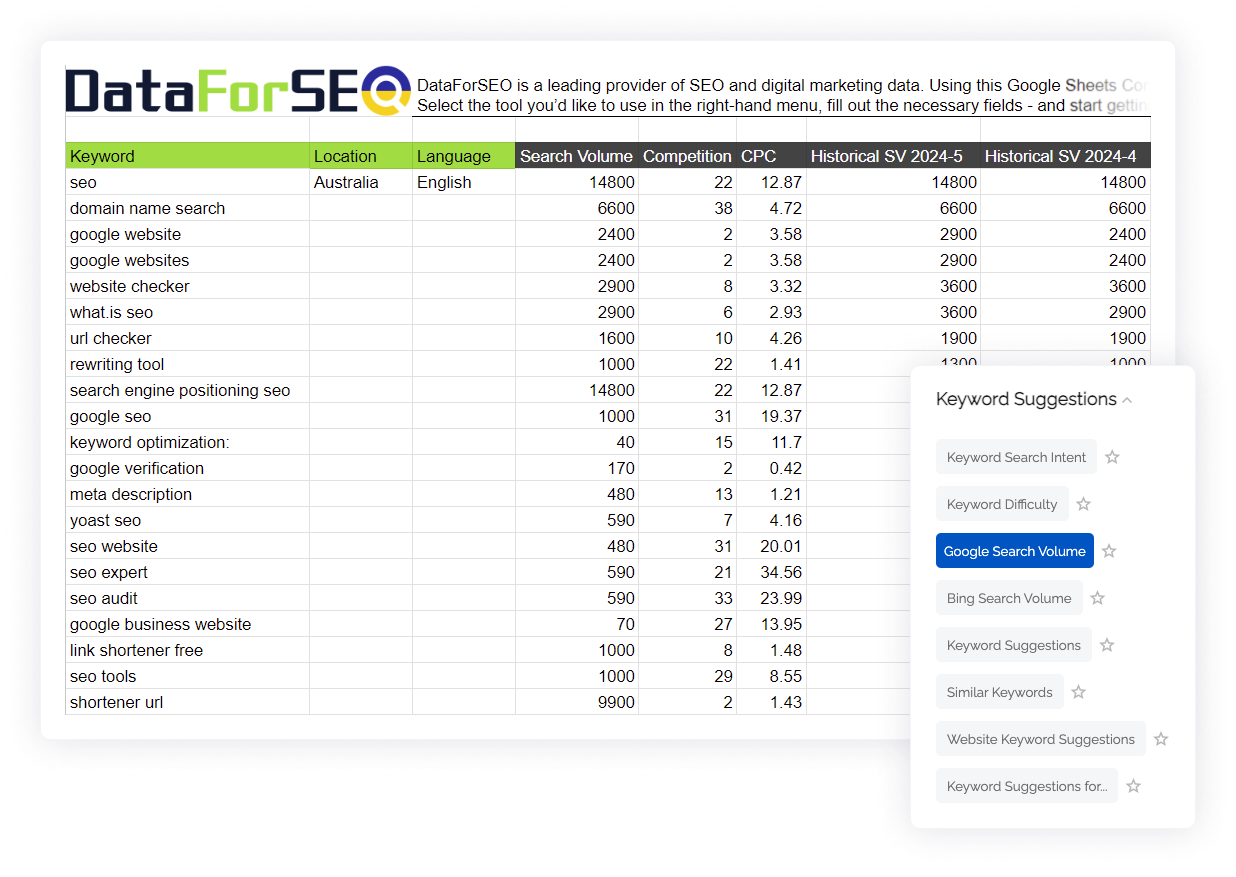Click 'search engine positioning seo' cell
The width and height of the screenshot is (1236, 877).
(x=187, y=390)
